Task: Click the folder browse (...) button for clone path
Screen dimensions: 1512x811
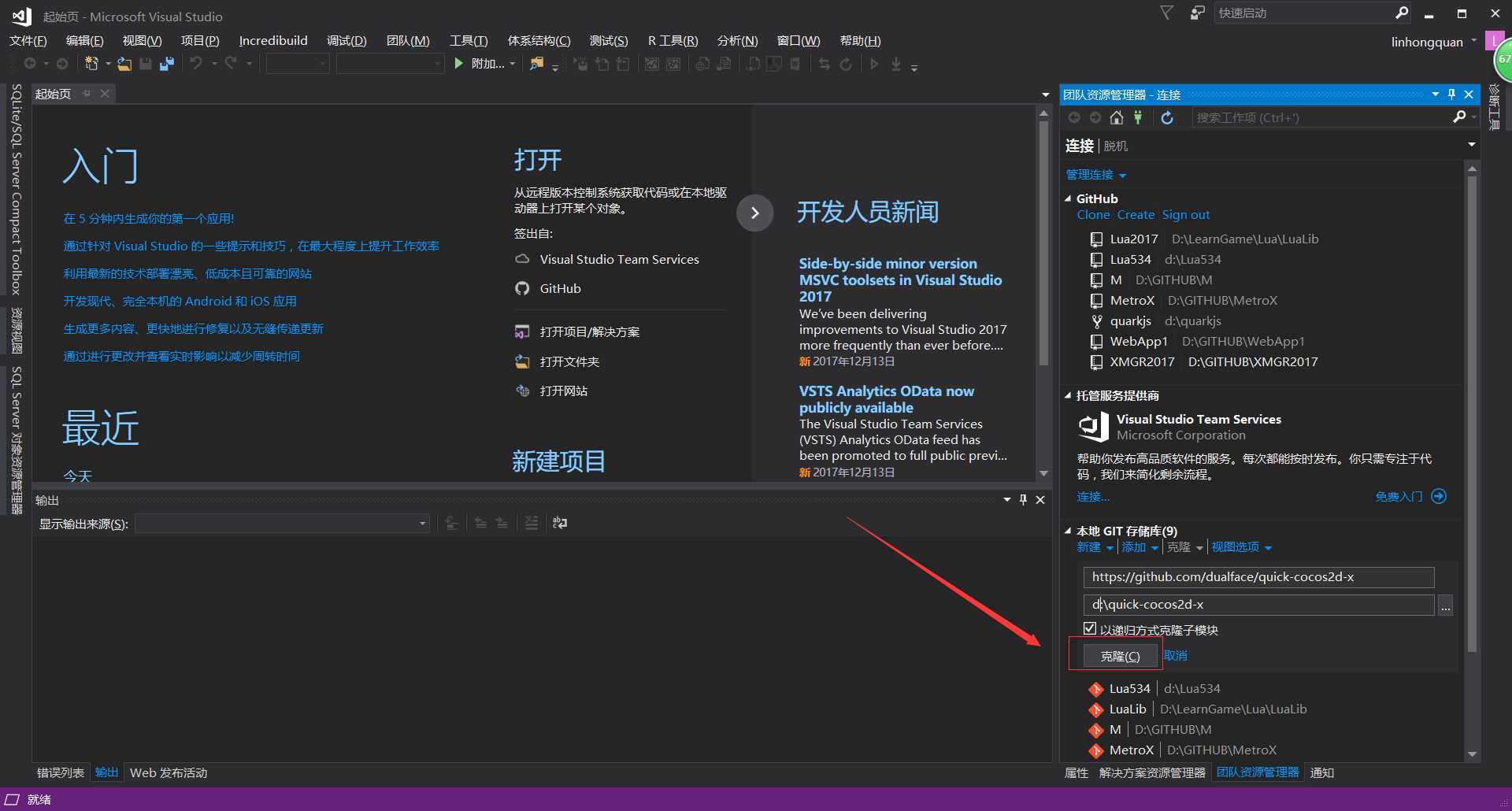Action: (x=1446, y=605)
